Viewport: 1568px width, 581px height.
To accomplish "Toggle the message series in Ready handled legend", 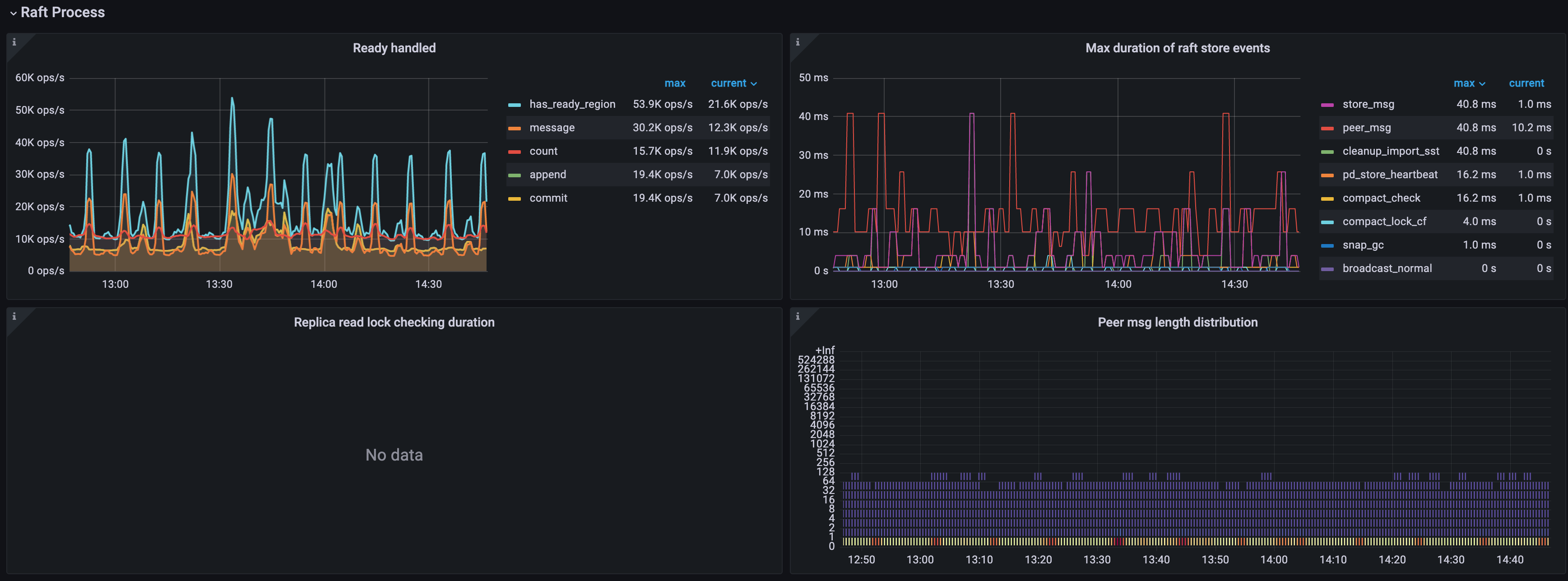I will (551, 128).
